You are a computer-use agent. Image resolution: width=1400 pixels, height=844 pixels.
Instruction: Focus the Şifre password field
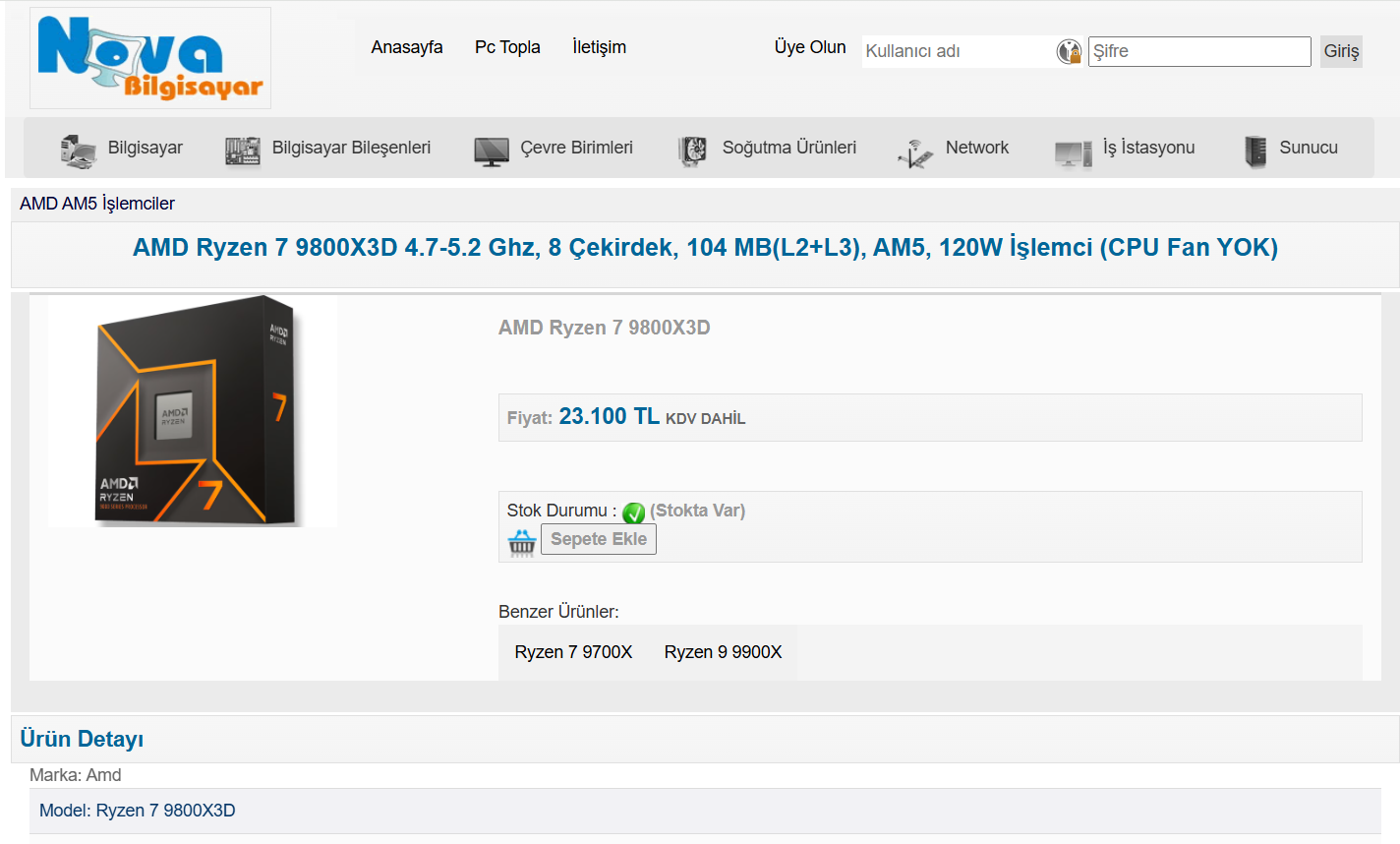pyautogui.click(x=1199, y=51)
